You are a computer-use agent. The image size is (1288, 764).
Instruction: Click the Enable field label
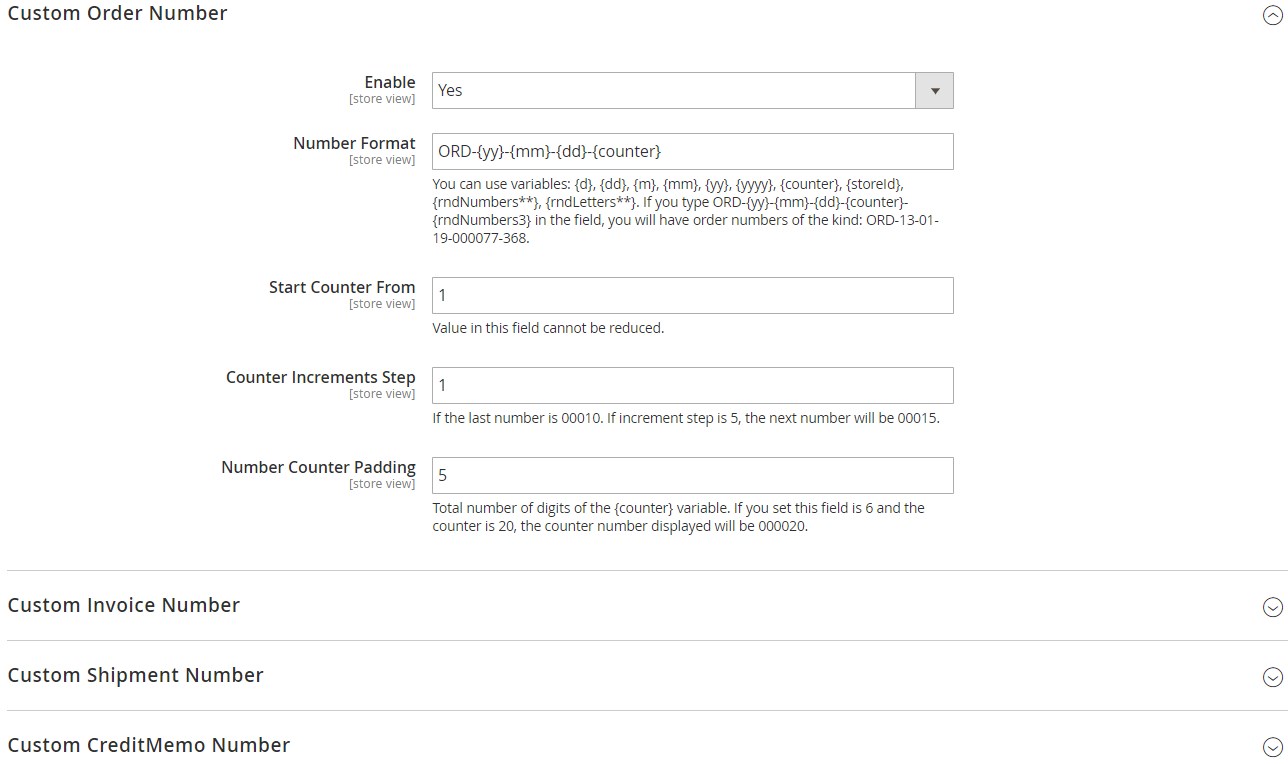tap(390, 82)
